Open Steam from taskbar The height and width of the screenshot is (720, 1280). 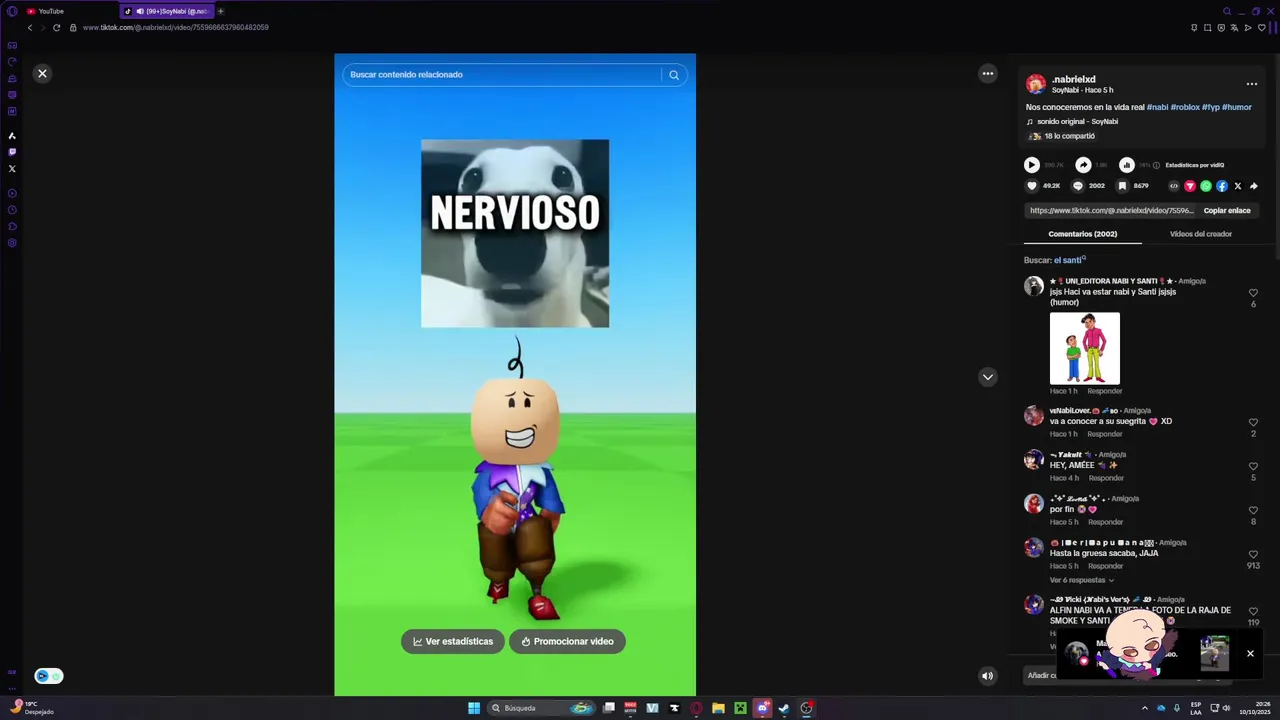pos(784,708)
